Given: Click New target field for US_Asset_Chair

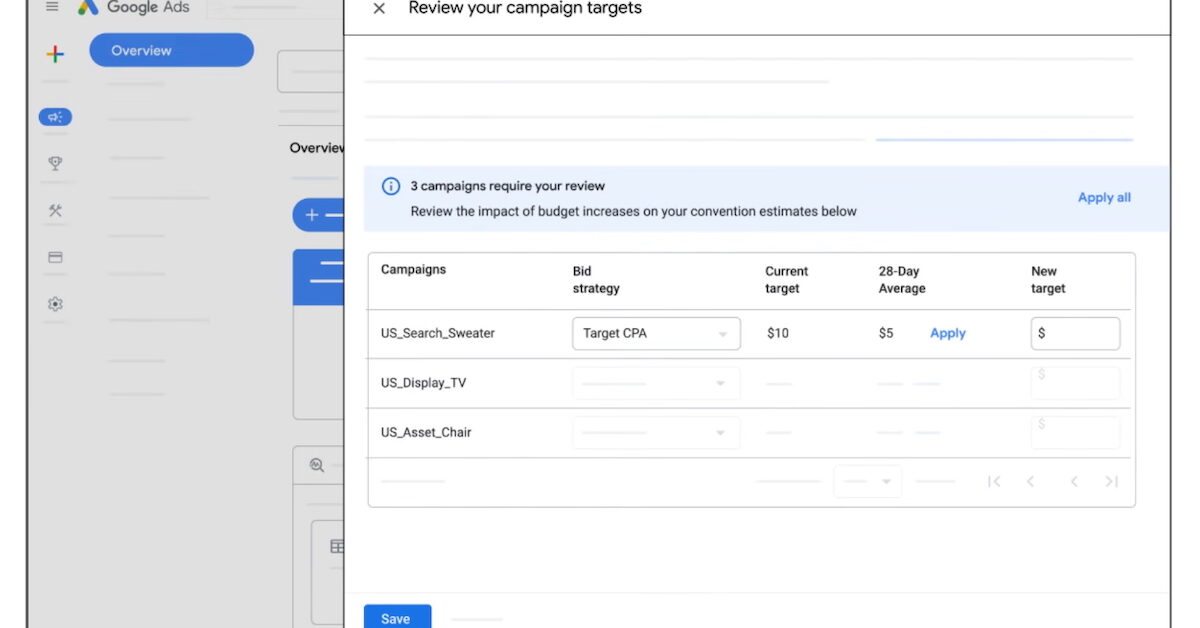Looking at the screenshot, I should click(1075, 432).
